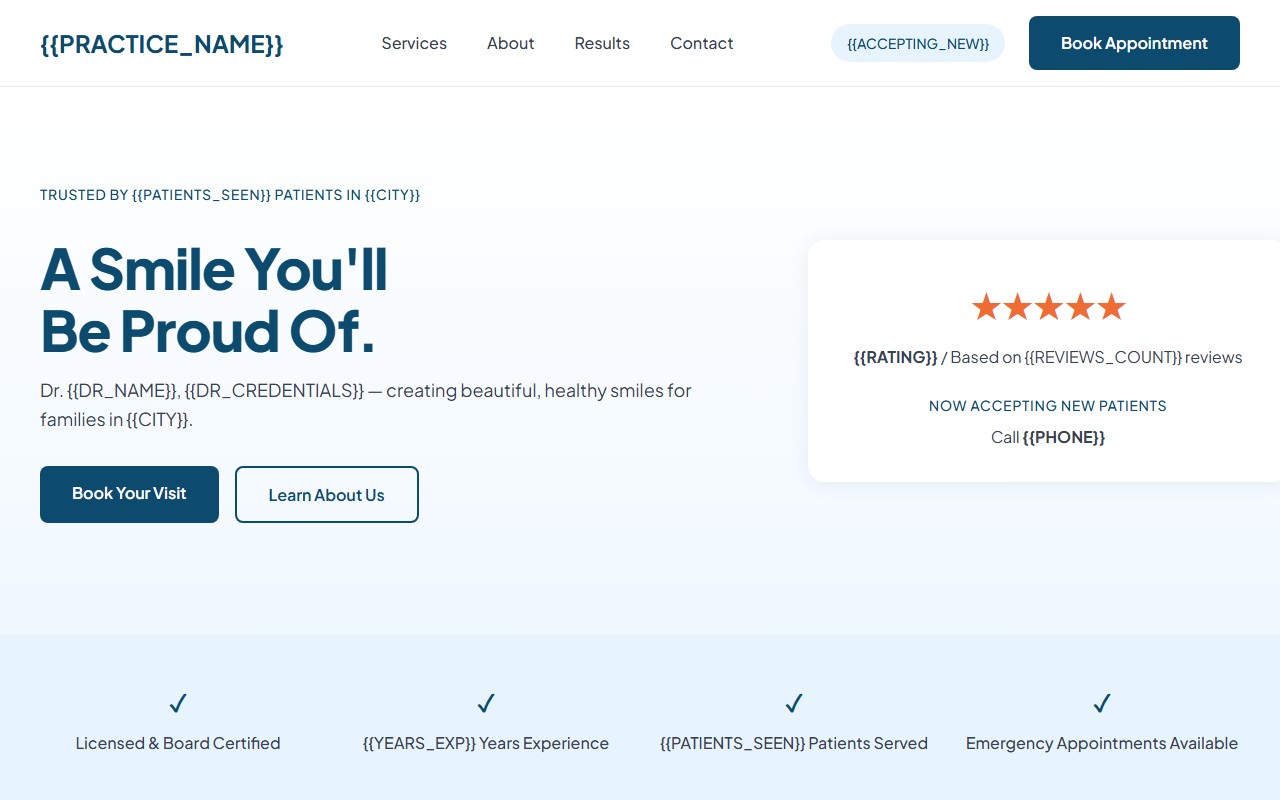The width and height of the screenshot is (1280, 800).
Task: Click the 'NOW ACCEPTING NEW PATIENTS' text
Action: [1048, 406]
